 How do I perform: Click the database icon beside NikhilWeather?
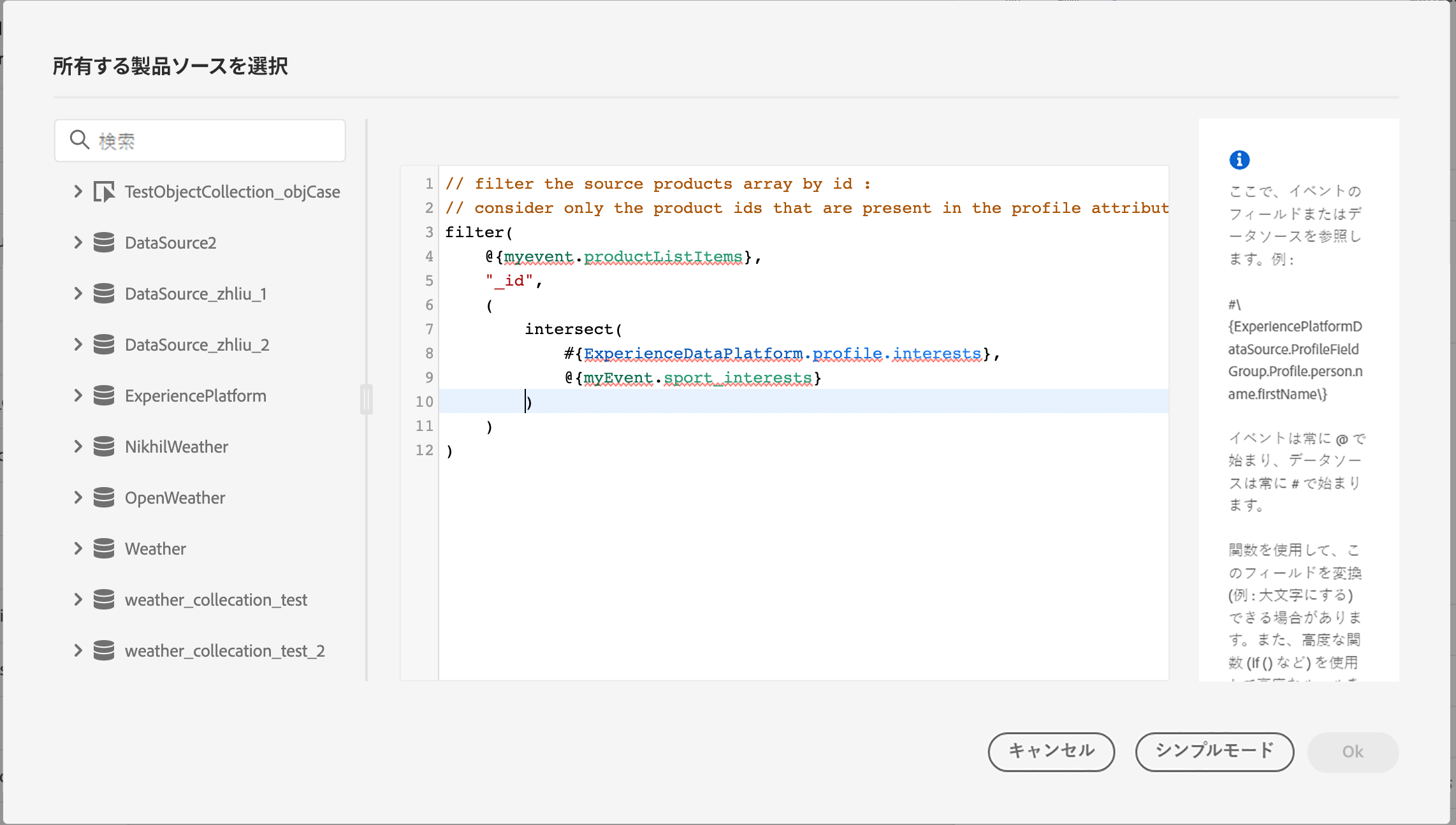pos(104,447)
